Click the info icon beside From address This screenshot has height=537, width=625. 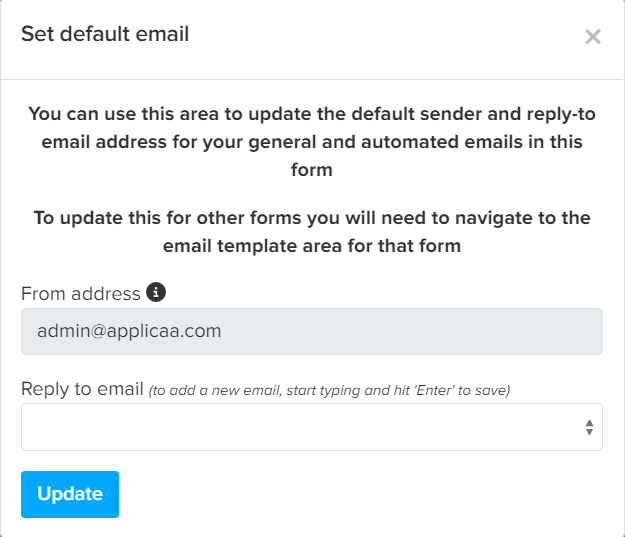(x=156, y=292)
